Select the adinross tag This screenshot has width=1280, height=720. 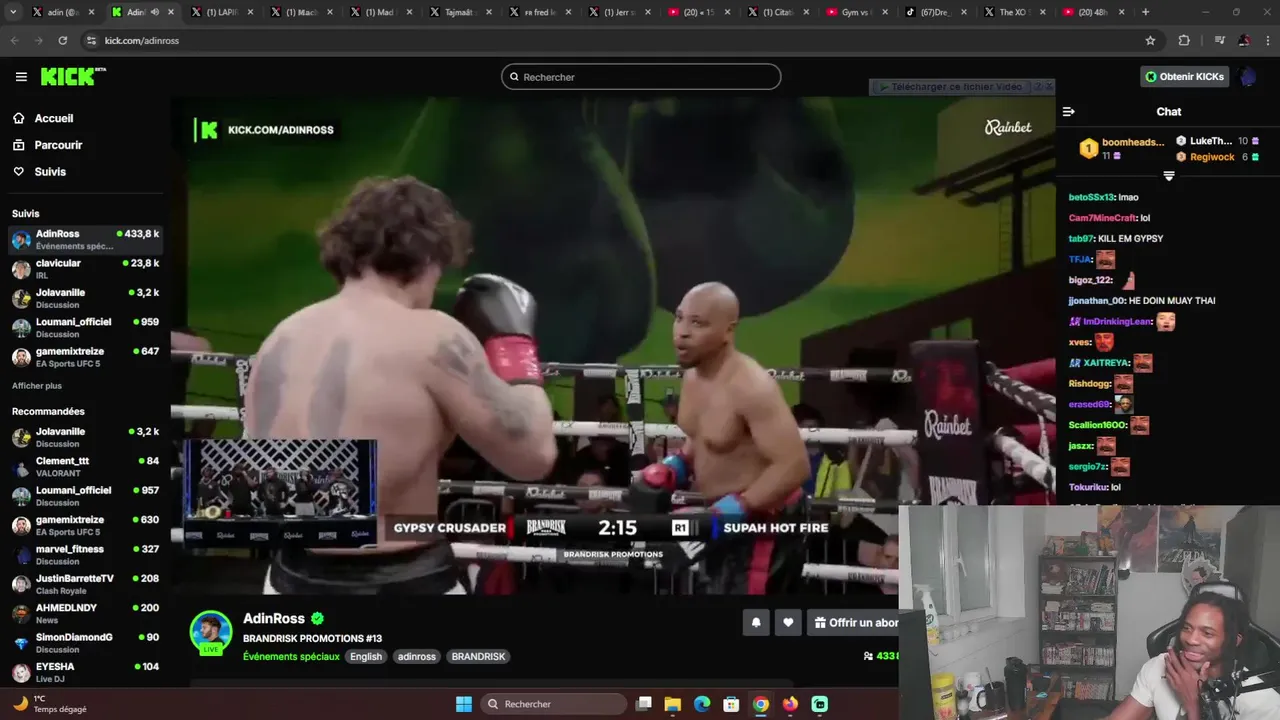coord(417,657)
